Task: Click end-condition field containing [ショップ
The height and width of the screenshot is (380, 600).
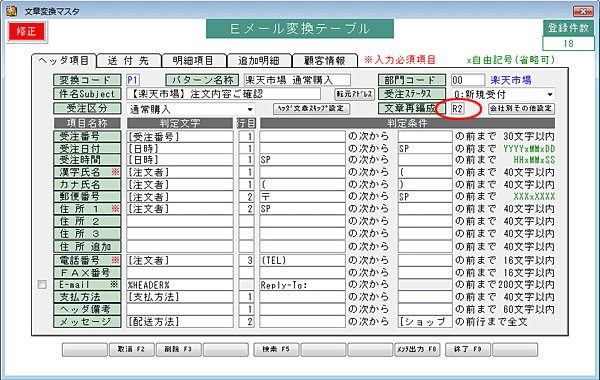Action: (425, 322)
